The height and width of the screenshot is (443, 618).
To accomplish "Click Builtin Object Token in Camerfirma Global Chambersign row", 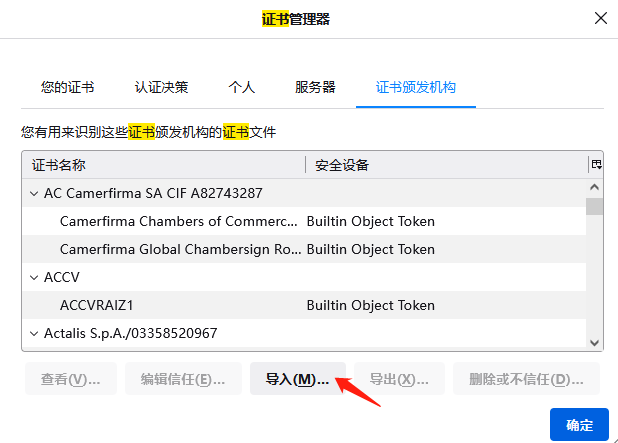I will [370, 249].
